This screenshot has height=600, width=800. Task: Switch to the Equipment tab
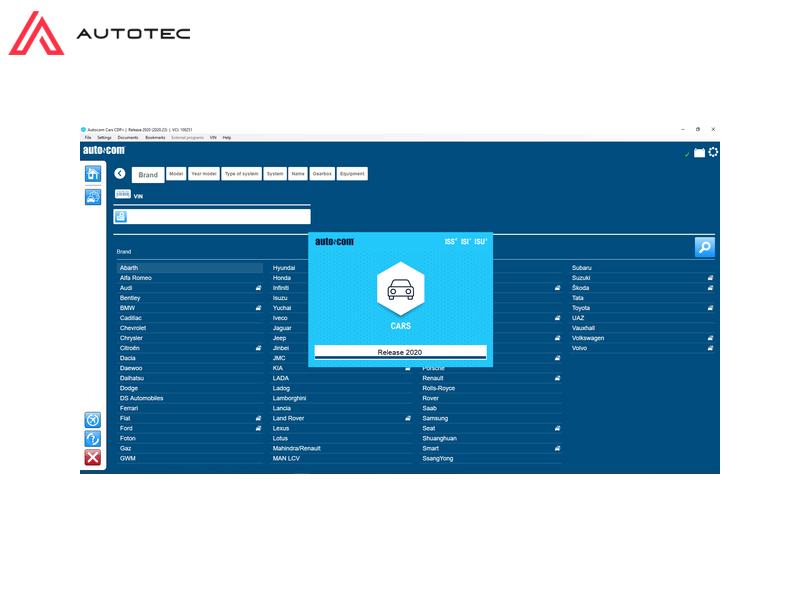352,173
